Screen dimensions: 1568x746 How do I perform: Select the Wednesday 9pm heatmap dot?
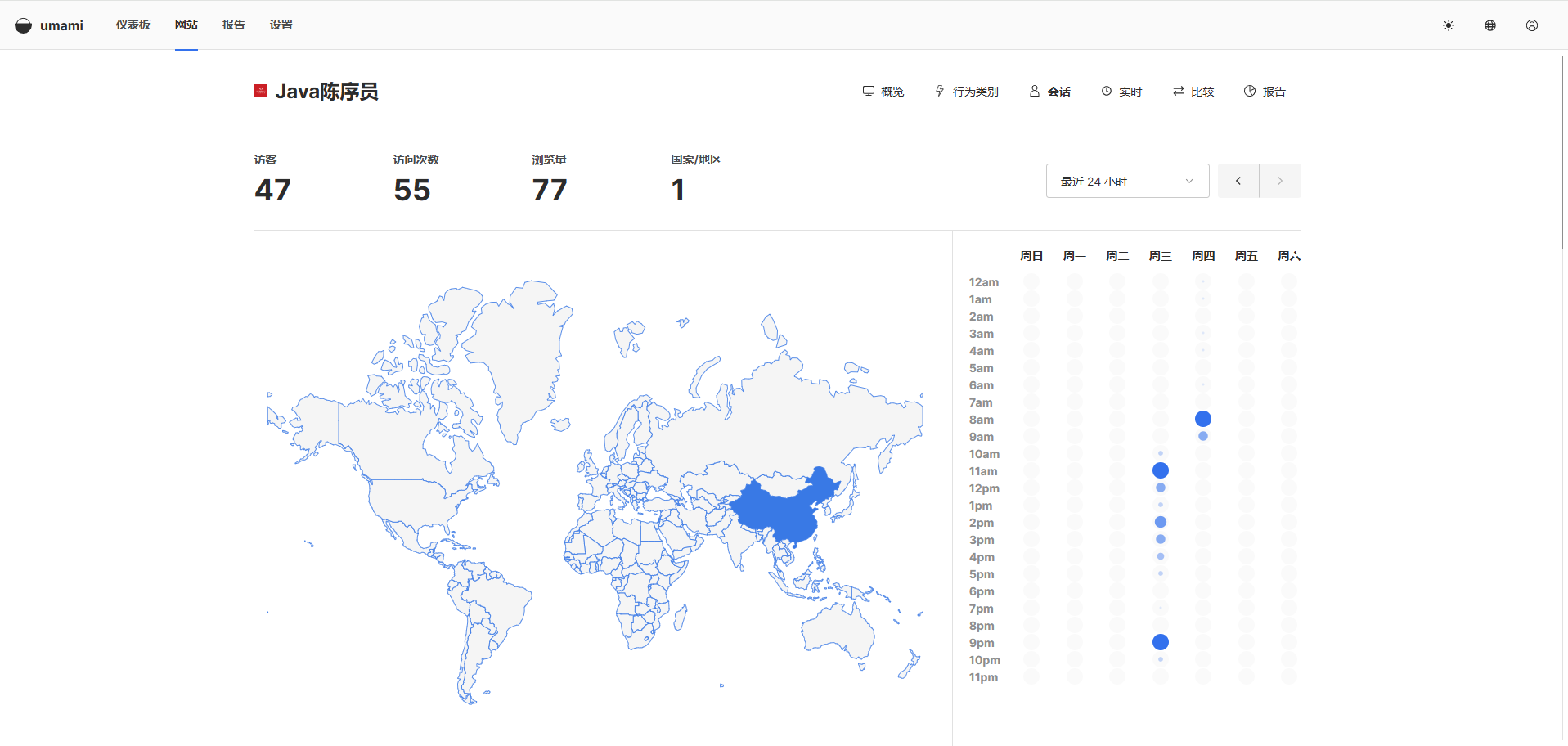(1160, 642)
